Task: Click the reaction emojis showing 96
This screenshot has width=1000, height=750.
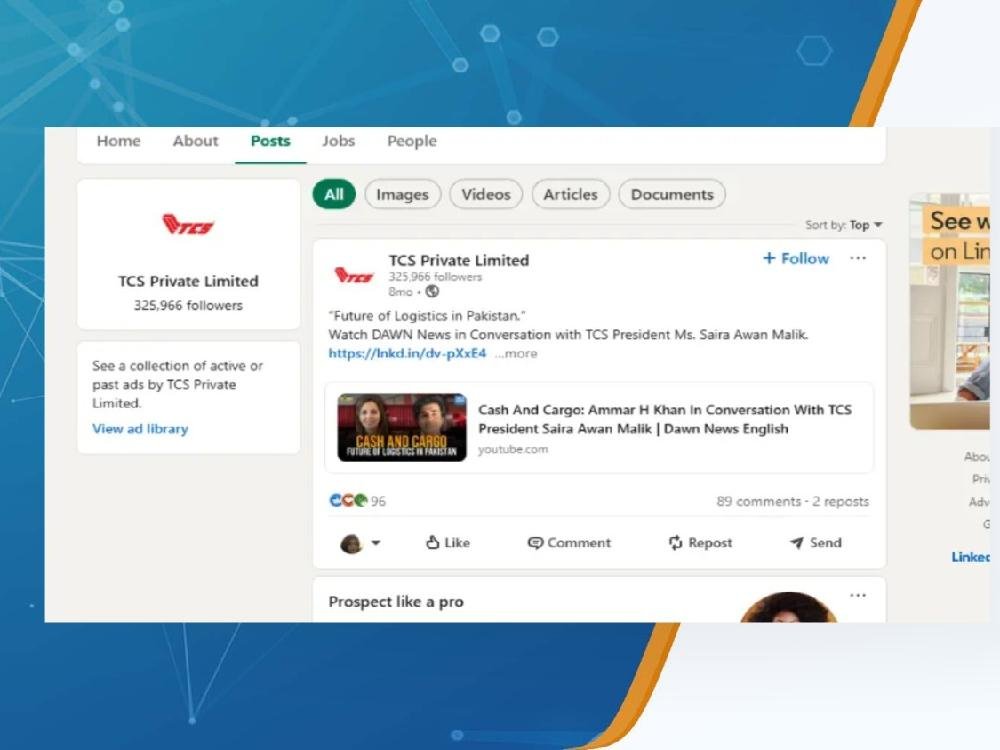Action: coord(348,501)
